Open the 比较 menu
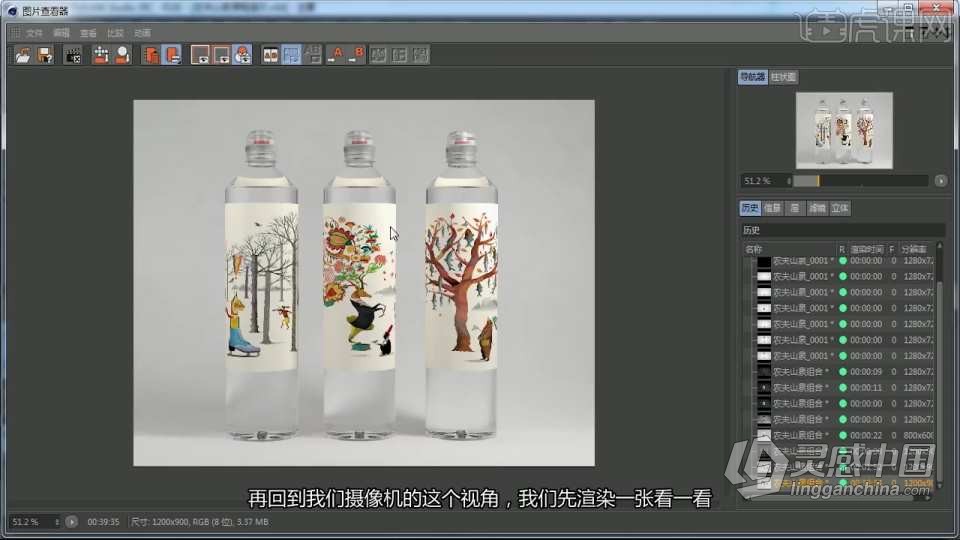This screenshot has width=960, height=540. 115,33
